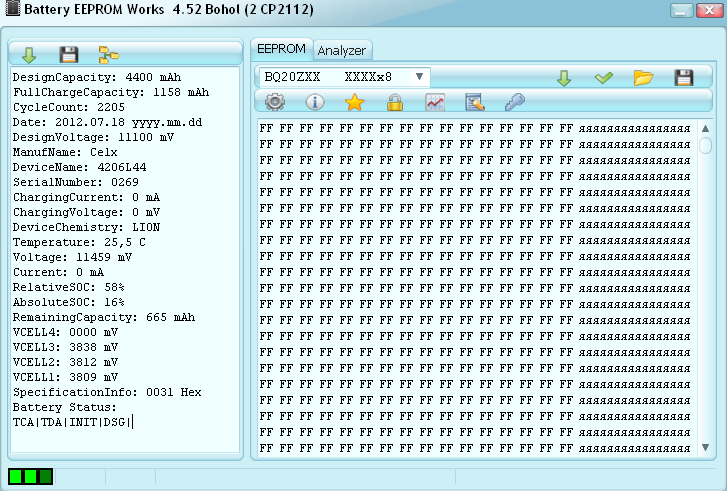Click the green progress indicator in status bar
This screenshot has height=491, width=727.
pos(31,476)
